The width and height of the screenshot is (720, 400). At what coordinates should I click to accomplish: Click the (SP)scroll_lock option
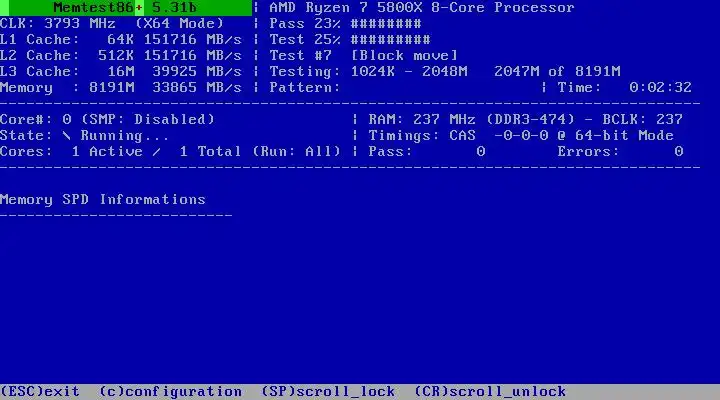[x=328, y=392]
